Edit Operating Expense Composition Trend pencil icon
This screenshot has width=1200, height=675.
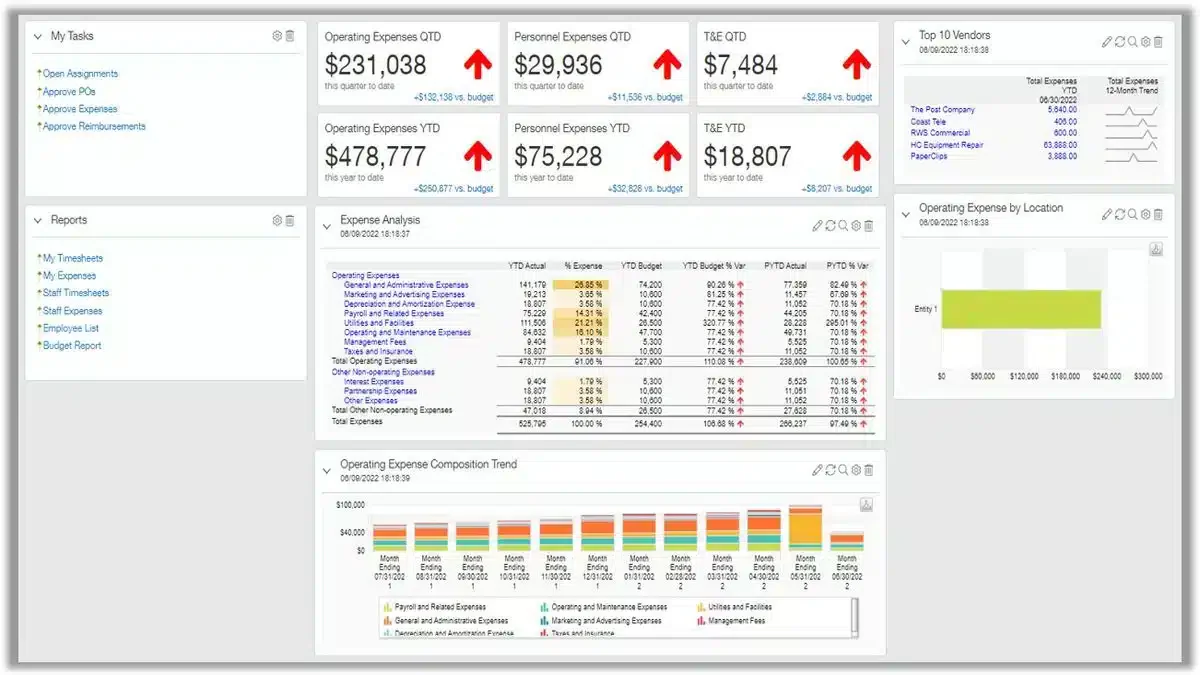click(817, 470)
